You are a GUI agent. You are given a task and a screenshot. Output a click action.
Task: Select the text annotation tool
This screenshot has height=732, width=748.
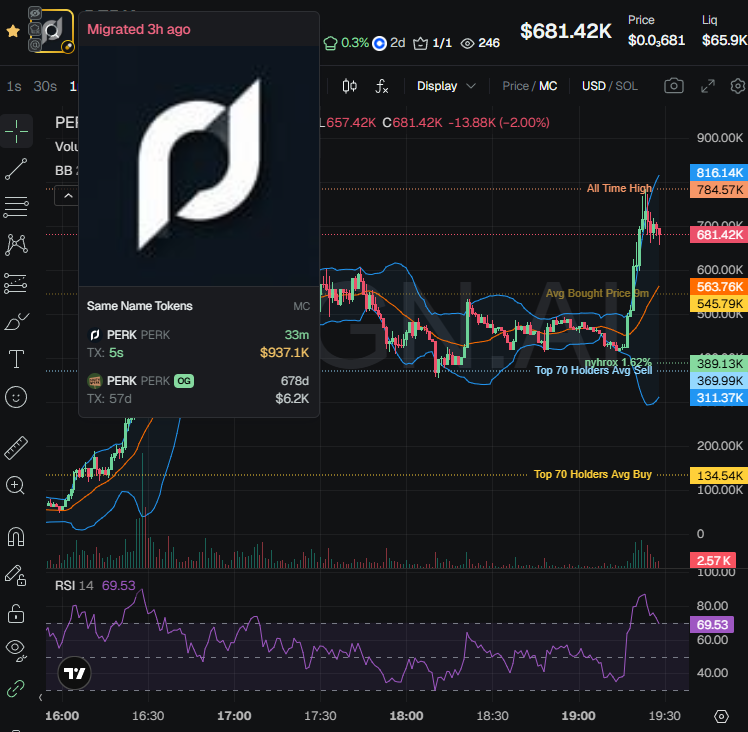[16, 359]
